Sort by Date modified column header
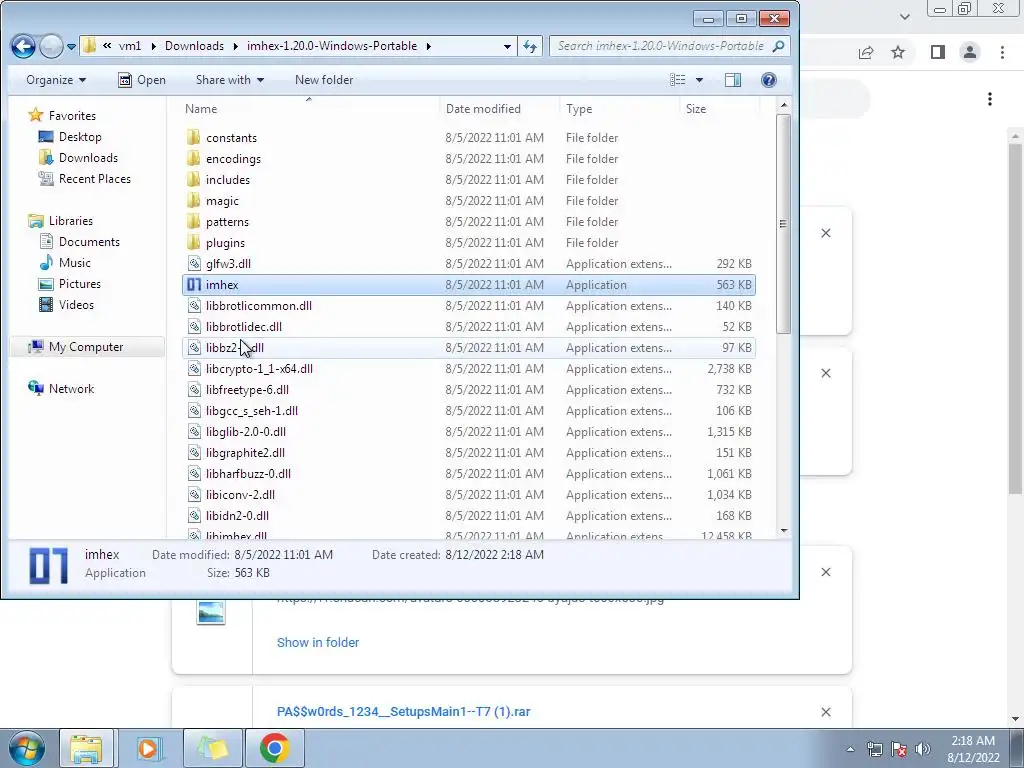This screenshot has width=1024, height=768. pyautogui.click(x=483, y=108)
